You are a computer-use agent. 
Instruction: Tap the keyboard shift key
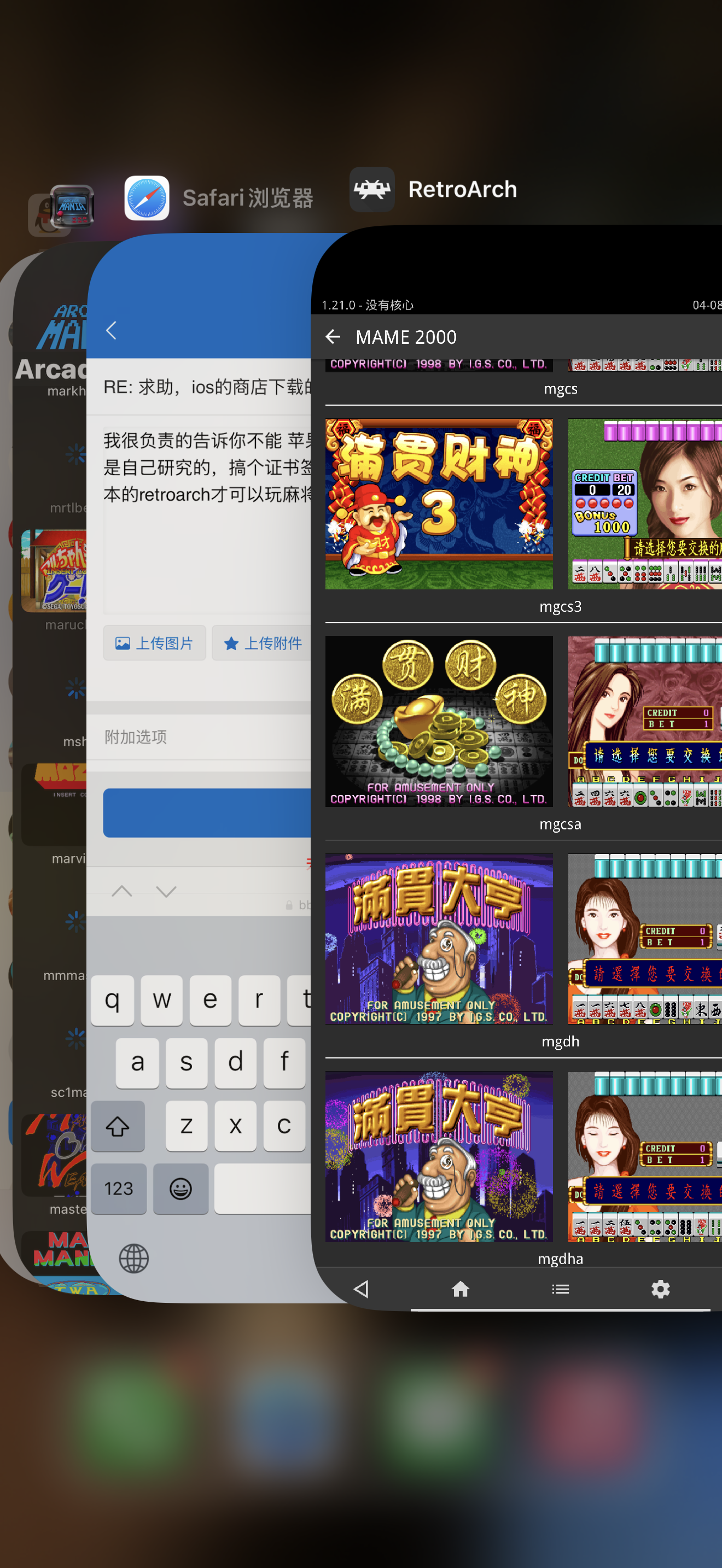tap(118, 1126)
